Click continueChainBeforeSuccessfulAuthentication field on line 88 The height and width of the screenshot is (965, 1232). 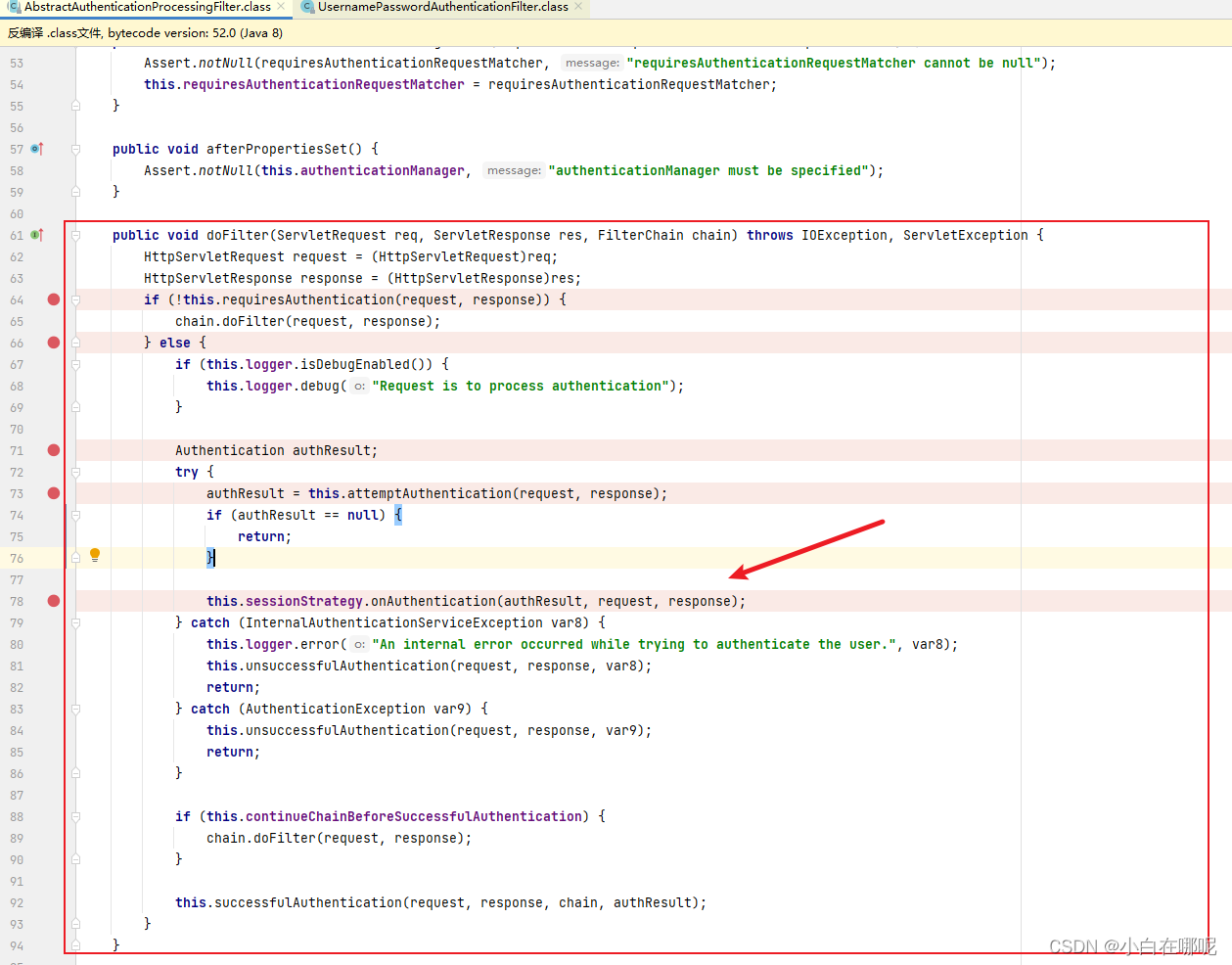pyautogui.click(x=414, y=816)
